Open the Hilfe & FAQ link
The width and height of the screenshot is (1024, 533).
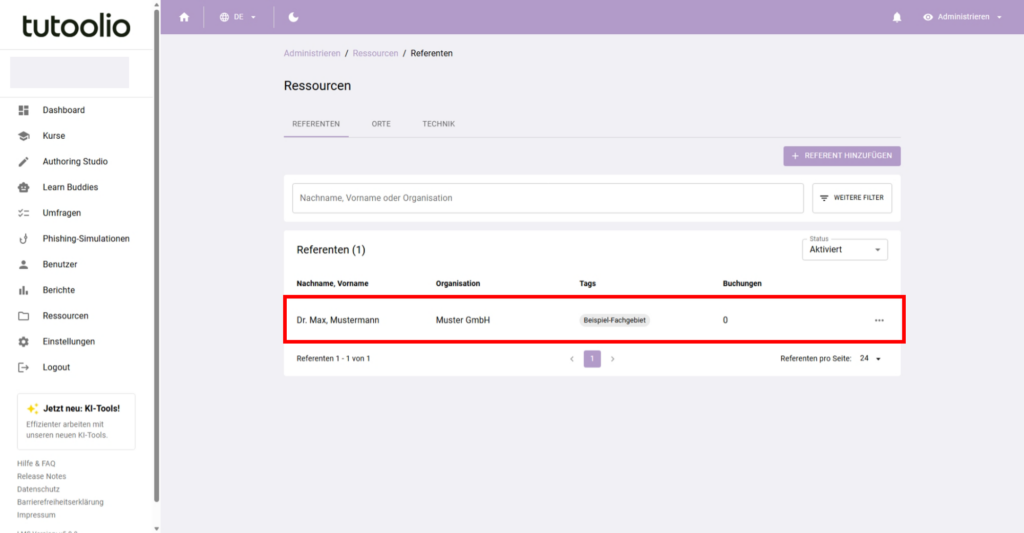(x=36, y=463)
